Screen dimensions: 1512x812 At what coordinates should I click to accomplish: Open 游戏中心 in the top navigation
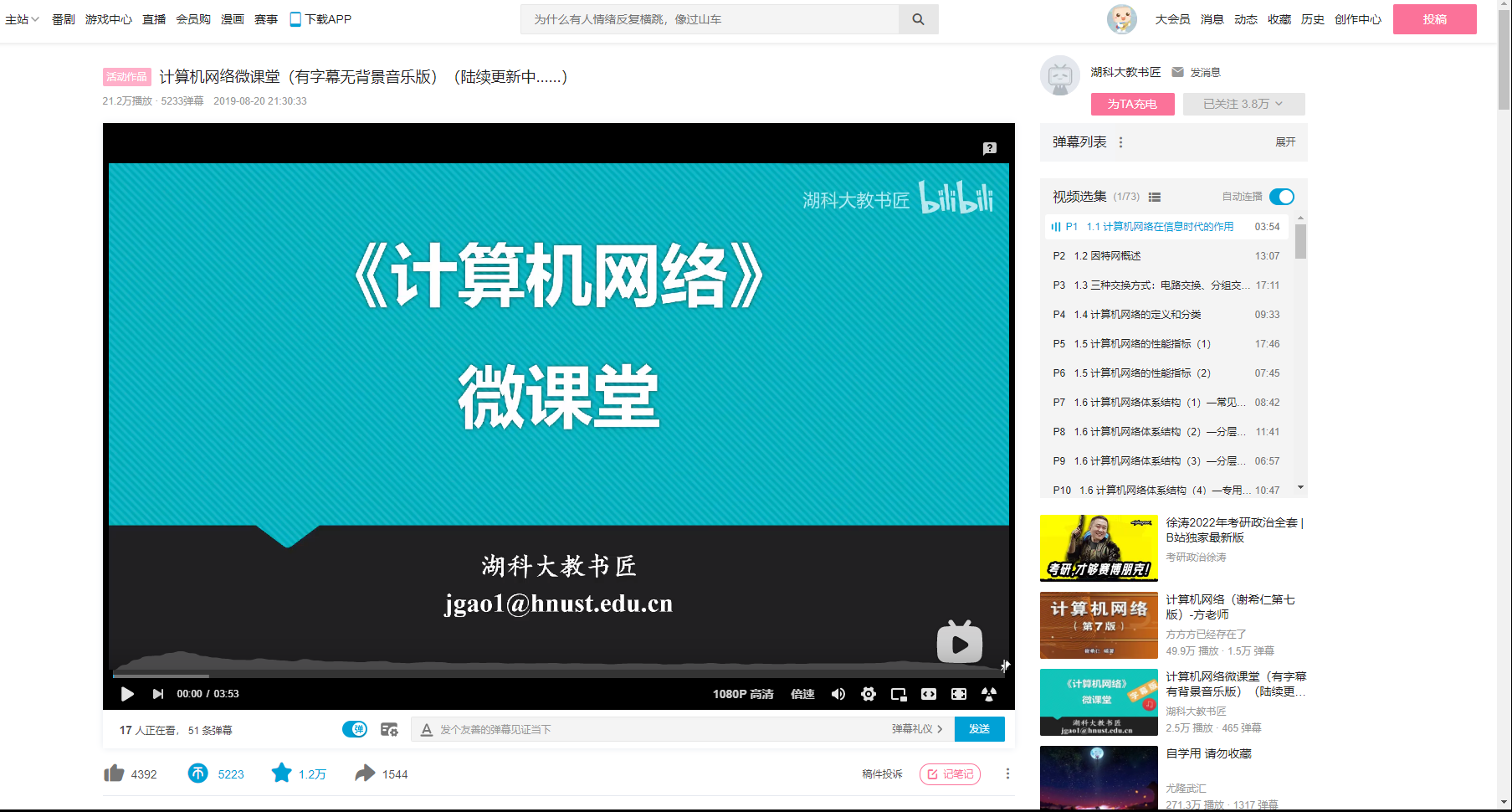click(109, 19)
